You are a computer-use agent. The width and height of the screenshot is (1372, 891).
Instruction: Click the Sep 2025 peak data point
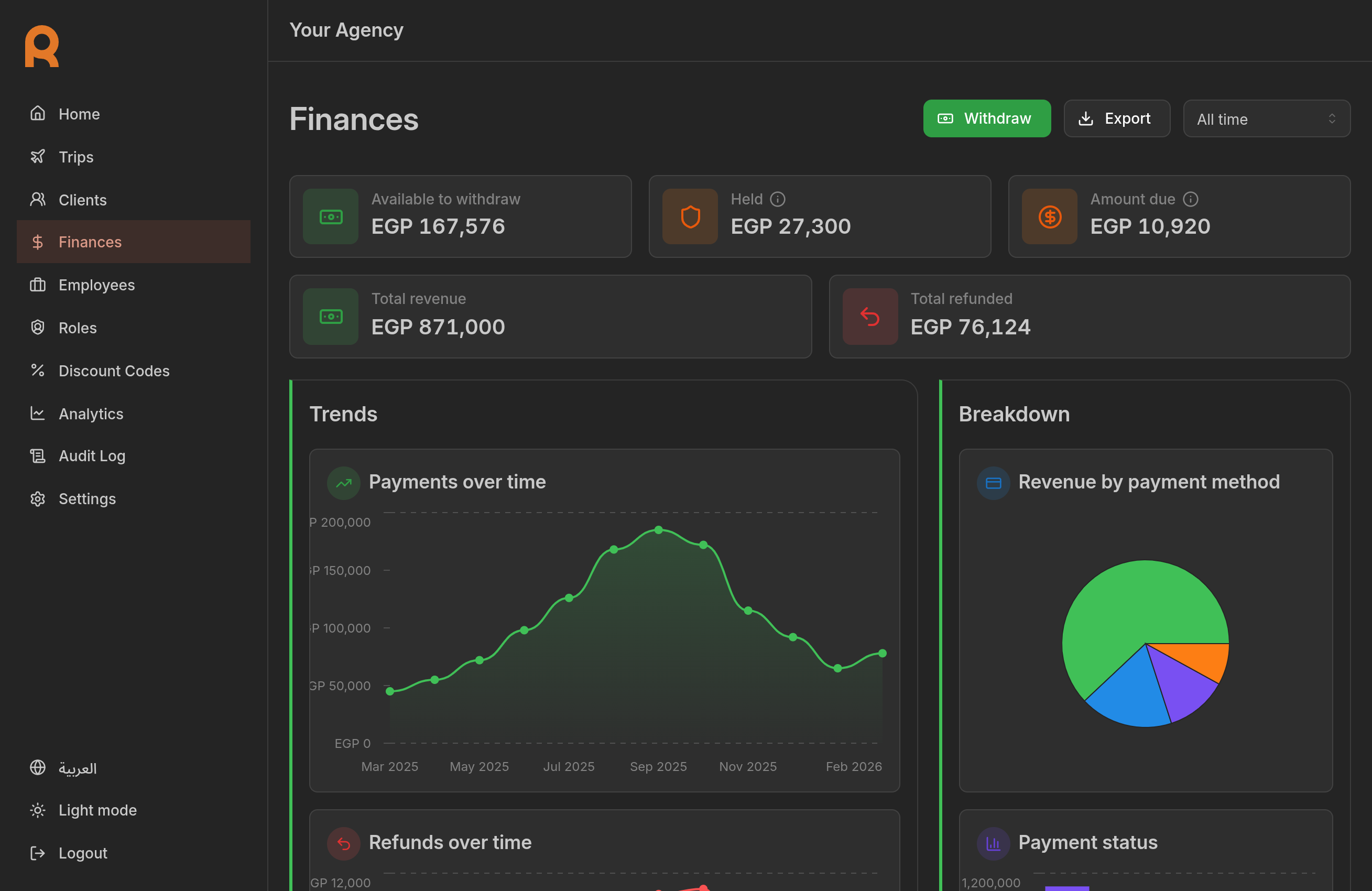tap(658, 529)
